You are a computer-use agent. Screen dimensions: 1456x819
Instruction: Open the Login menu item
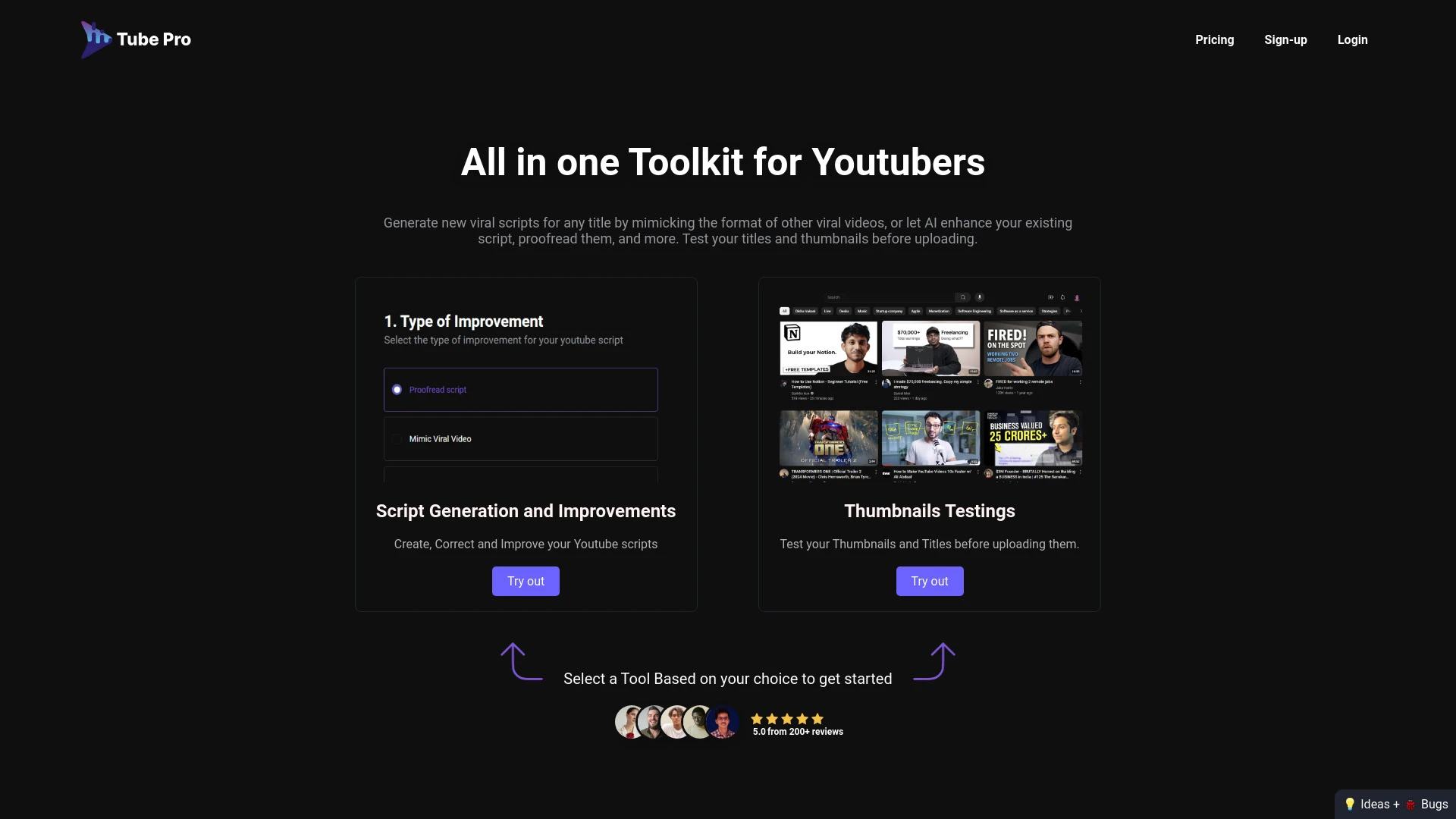coord(1352,40)
